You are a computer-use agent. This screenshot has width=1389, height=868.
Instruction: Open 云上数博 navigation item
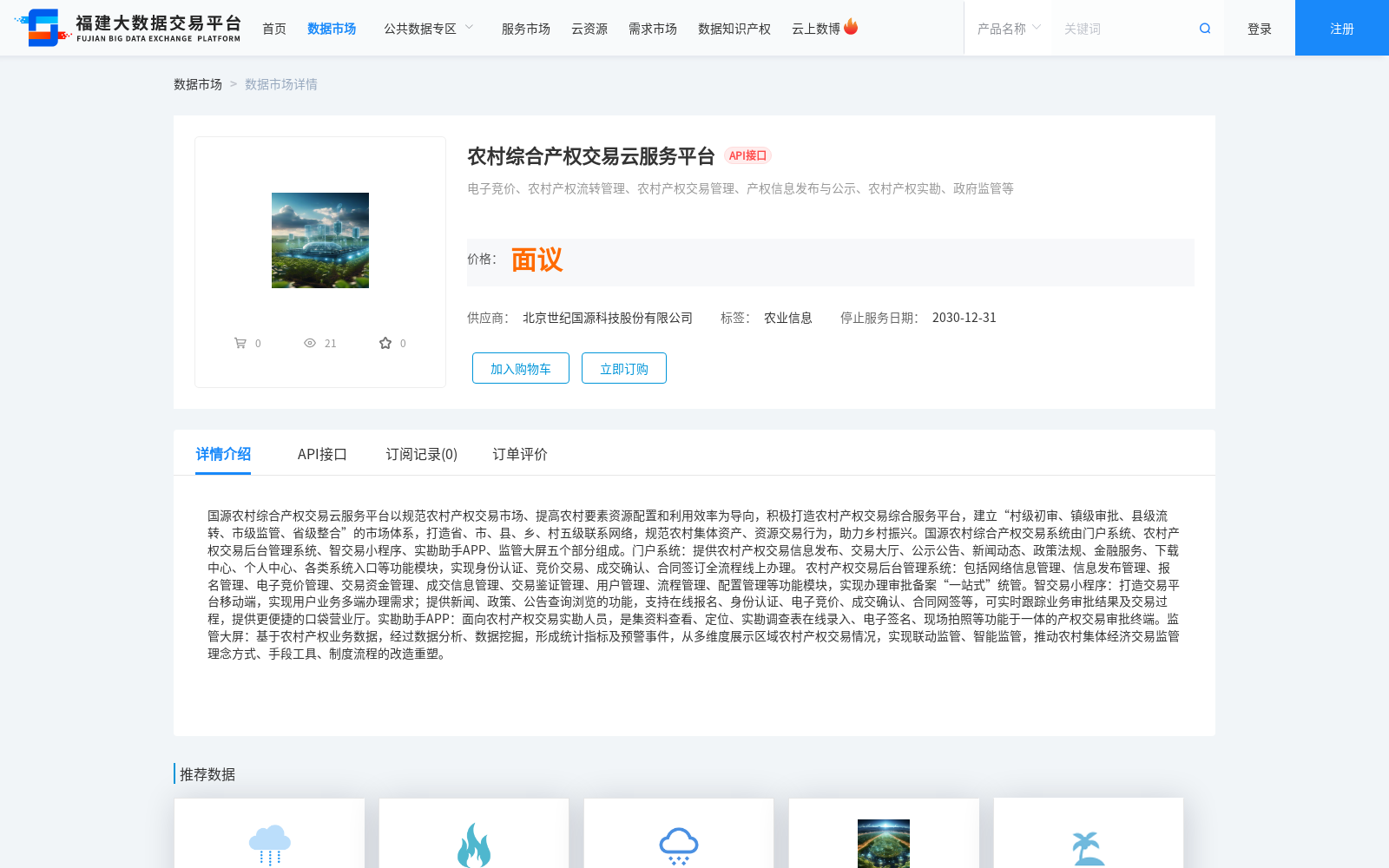tap(816, 29)
